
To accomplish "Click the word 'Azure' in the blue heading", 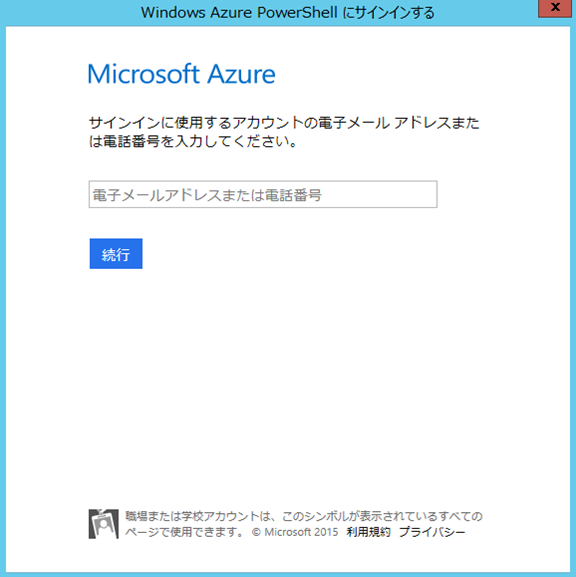I will pyautogui.click(x=241, y=74).
